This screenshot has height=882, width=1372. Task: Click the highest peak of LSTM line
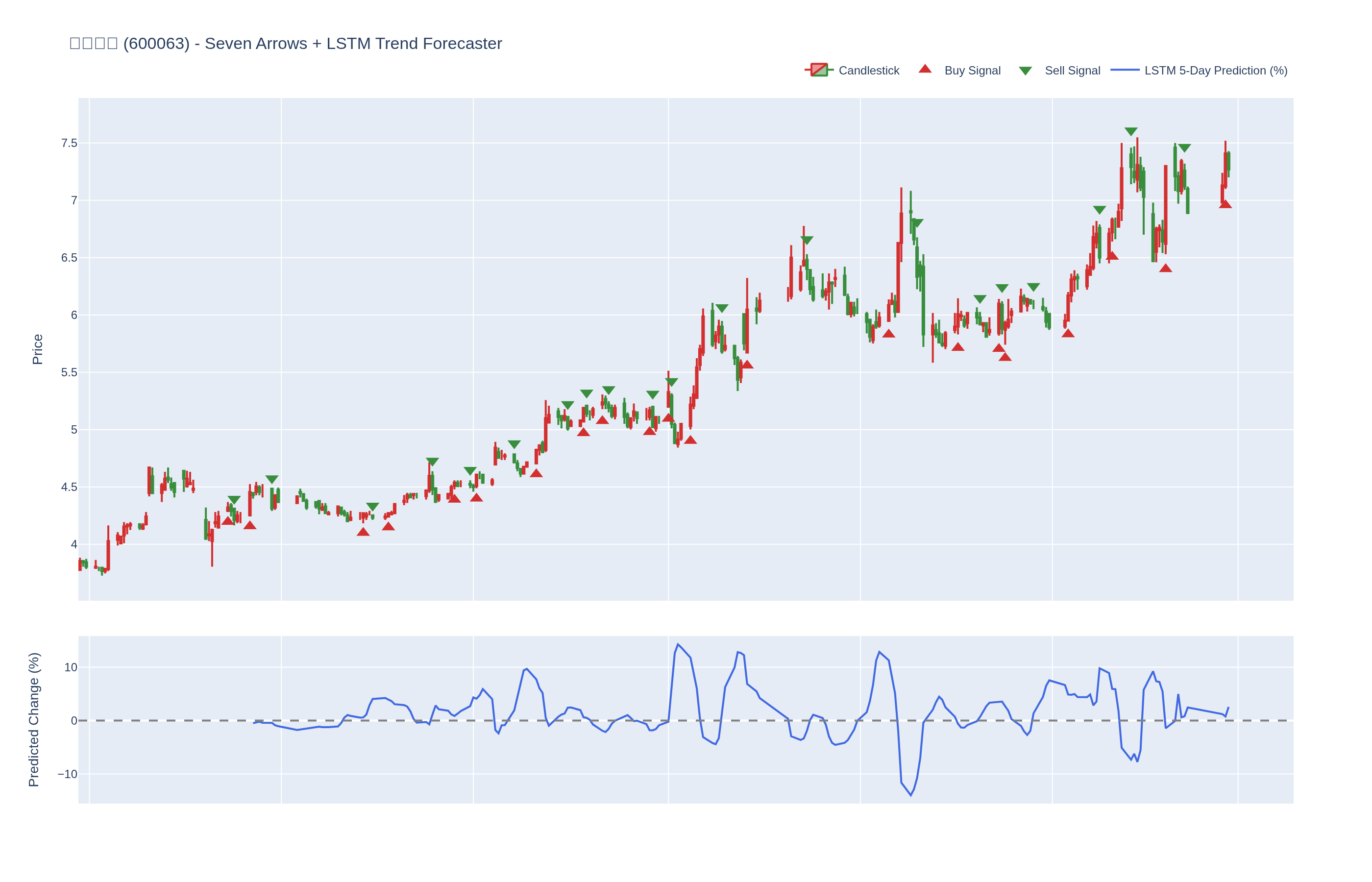pyautogui.click(x=677, y=644)
